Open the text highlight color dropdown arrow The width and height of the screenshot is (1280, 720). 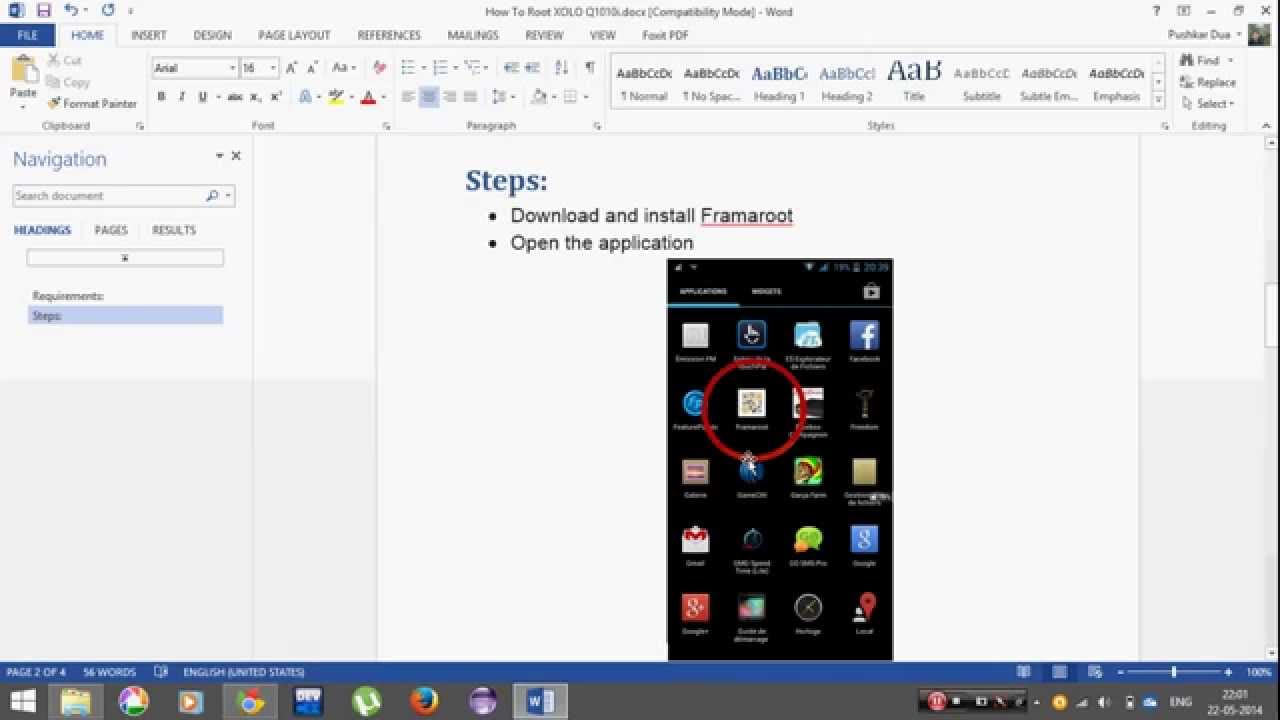pyautogui.click(x=351, y=97)
